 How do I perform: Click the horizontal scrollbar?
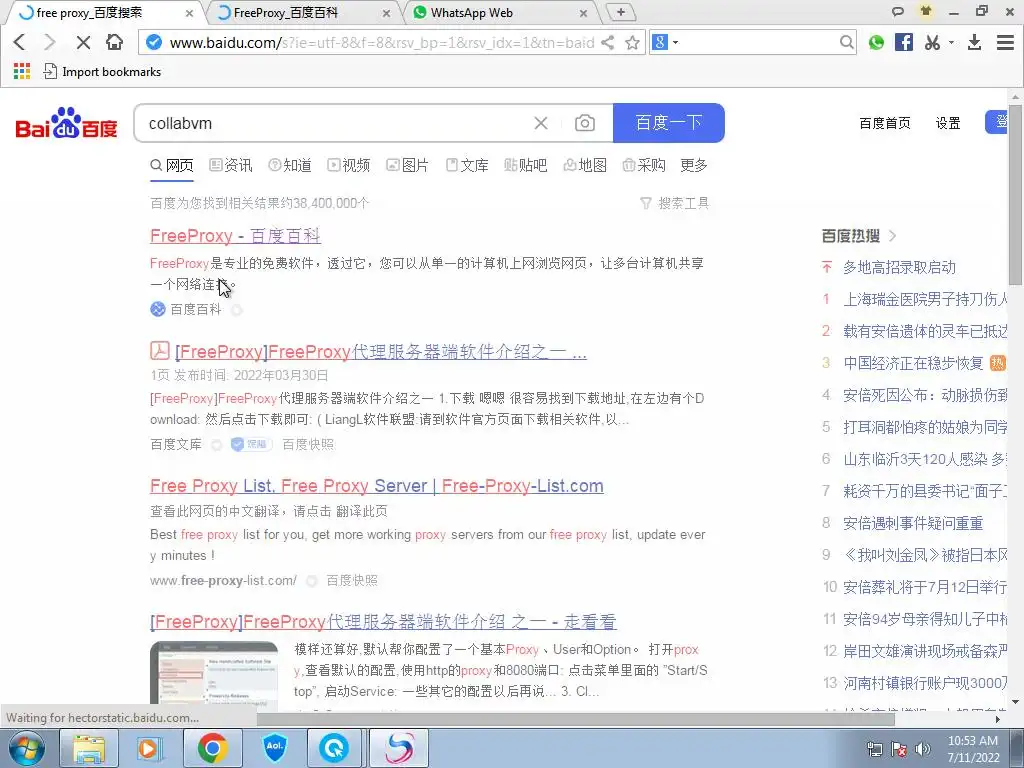click(575, 719)
